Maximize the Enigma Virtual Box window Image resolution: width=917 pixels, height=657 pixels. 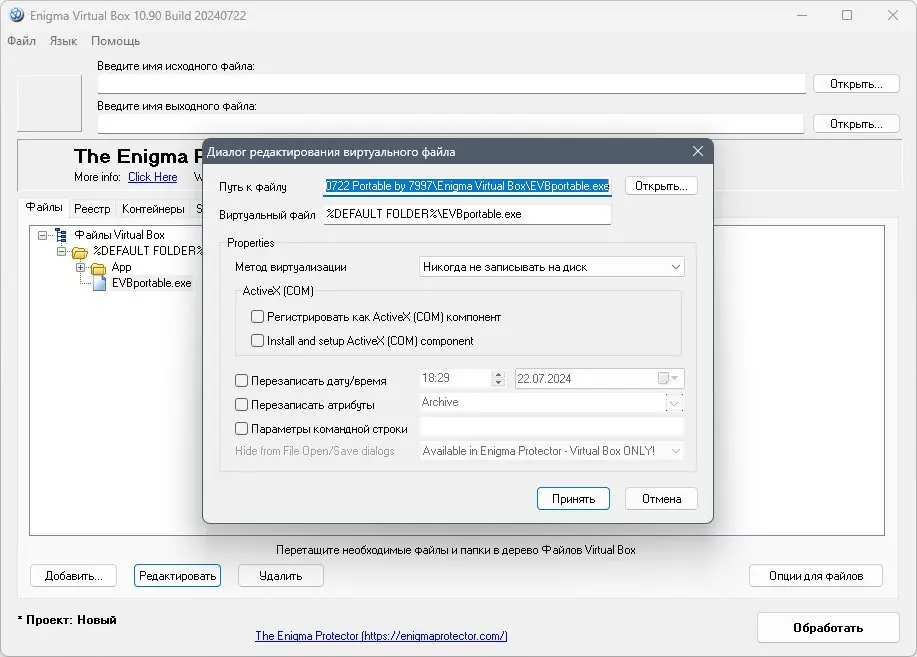click(847, 15)
